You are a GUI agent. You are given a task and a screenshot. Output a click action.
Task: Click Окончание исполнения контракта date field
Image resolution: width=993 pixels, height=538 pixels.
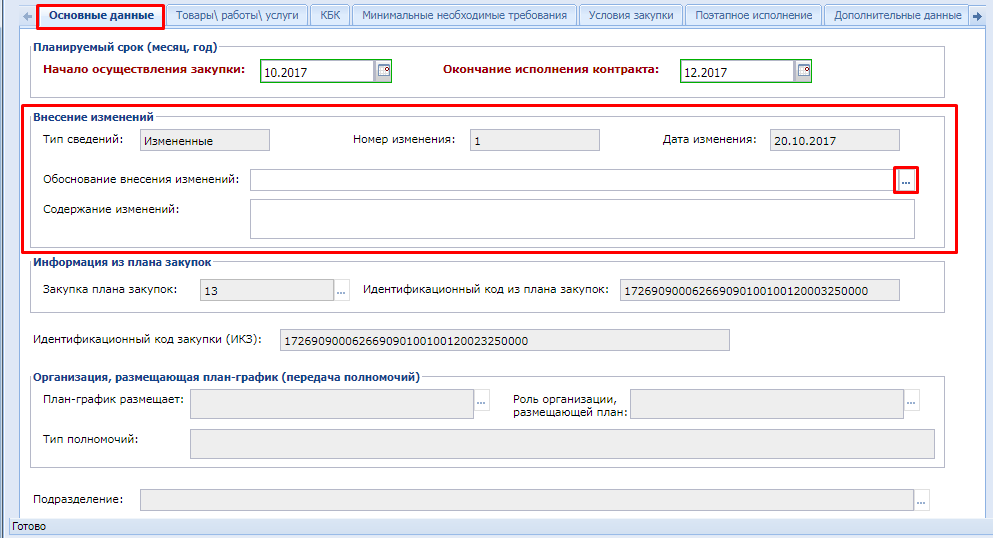coord(736,72)
